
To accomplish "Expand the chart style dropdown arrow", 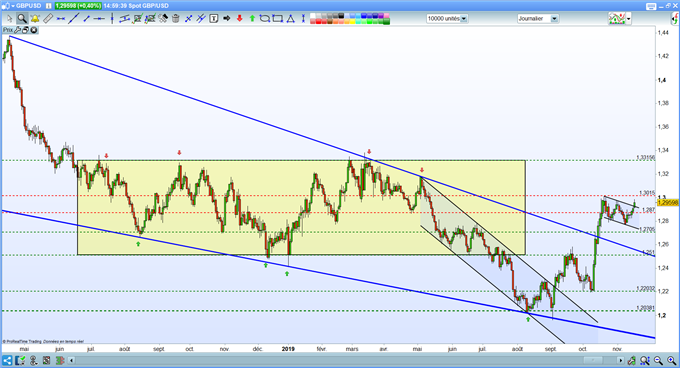I will (629, 19).
